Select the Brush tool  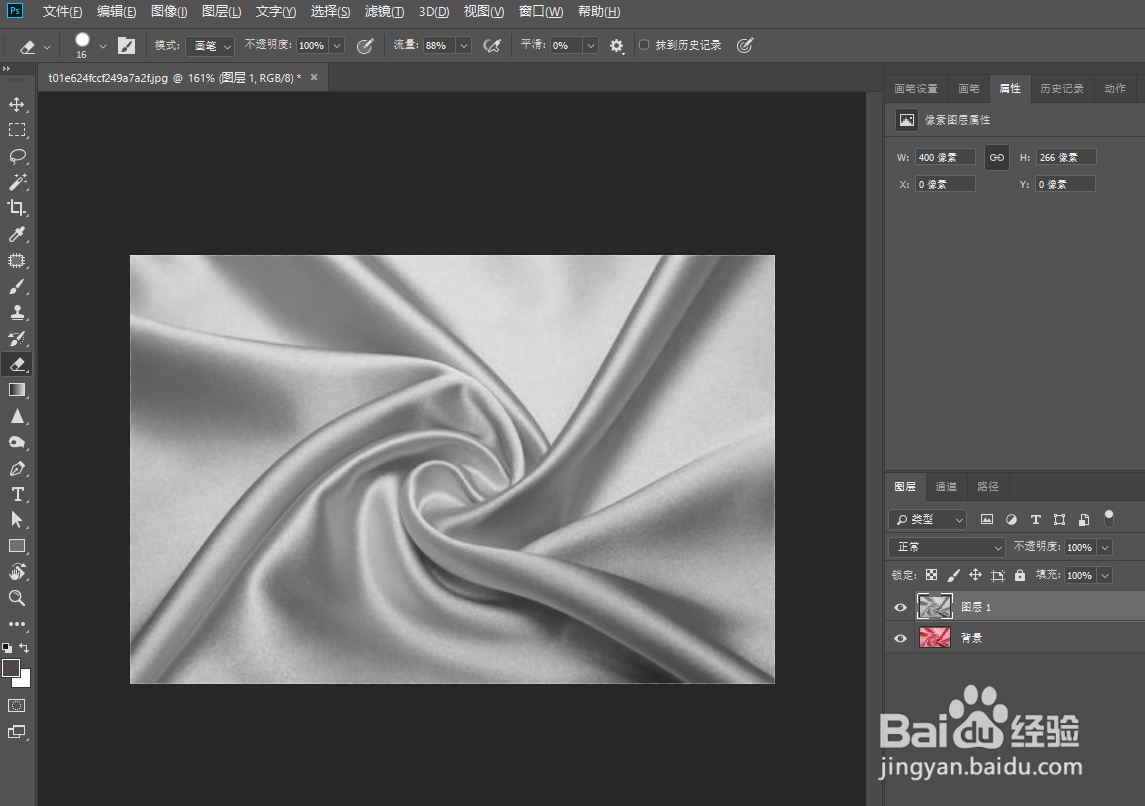tap(17, 286)
